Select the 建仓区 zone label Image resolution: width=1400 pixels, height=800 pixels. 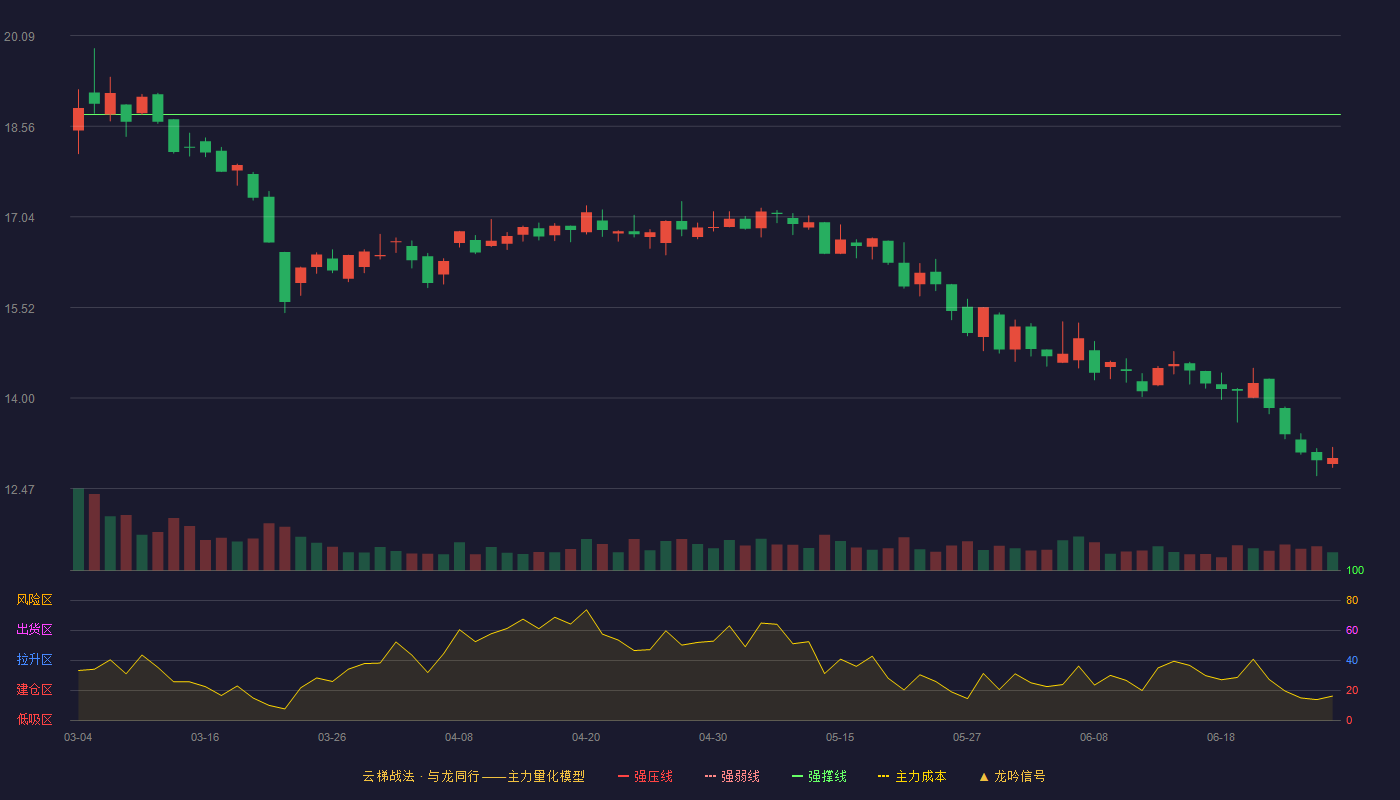click(34, 690)
